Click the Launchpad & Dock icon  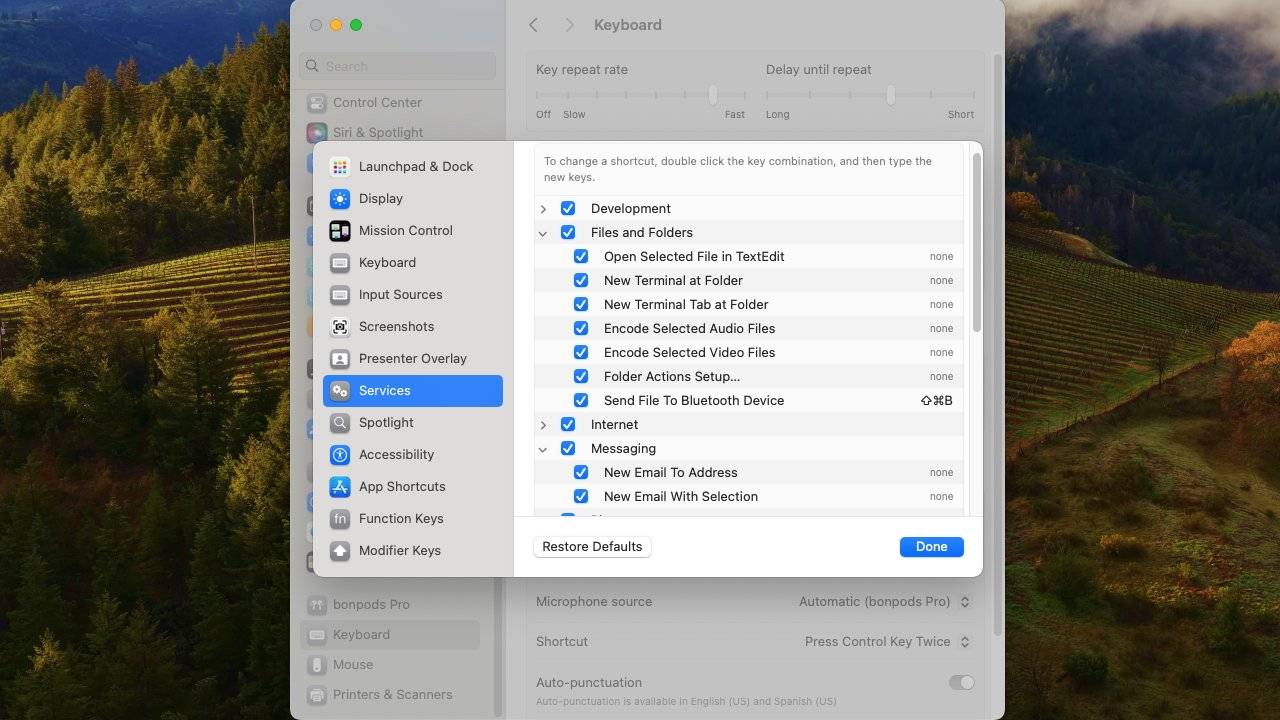pos(340,167)
